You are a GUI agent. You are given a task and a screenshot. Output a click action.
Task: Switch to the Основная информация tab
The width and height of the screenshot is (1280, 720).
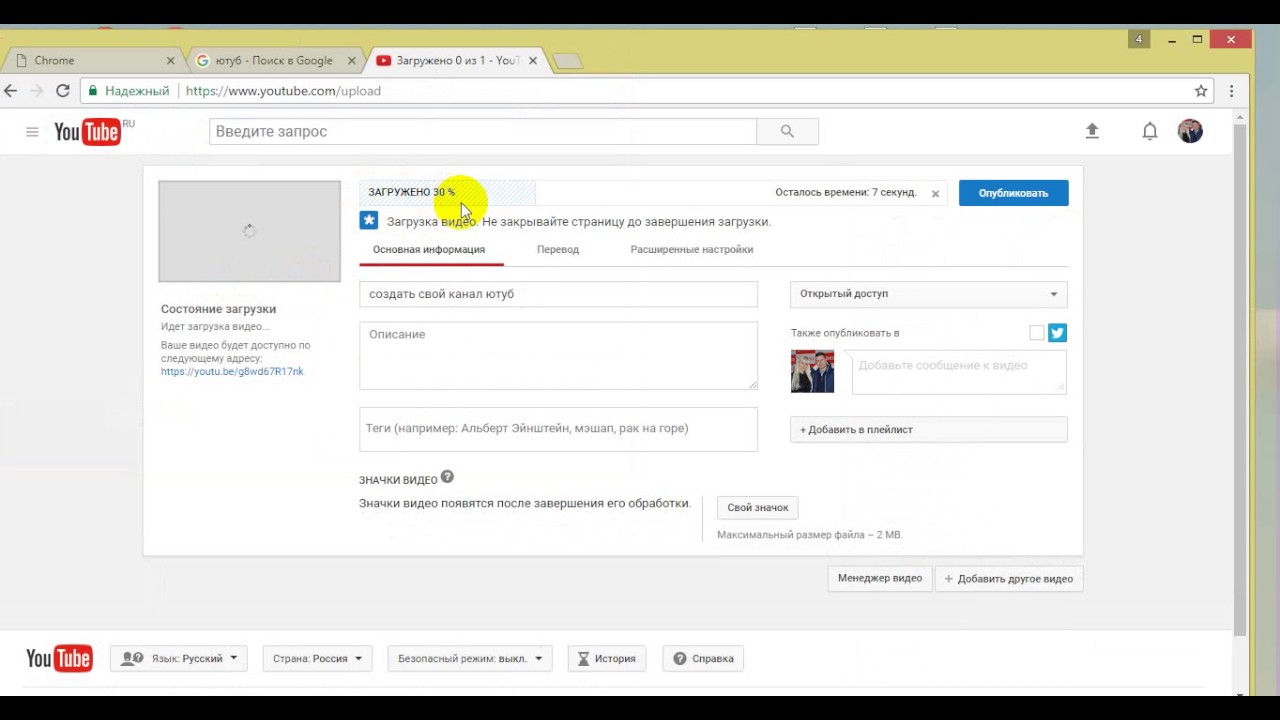coord(429,249)
